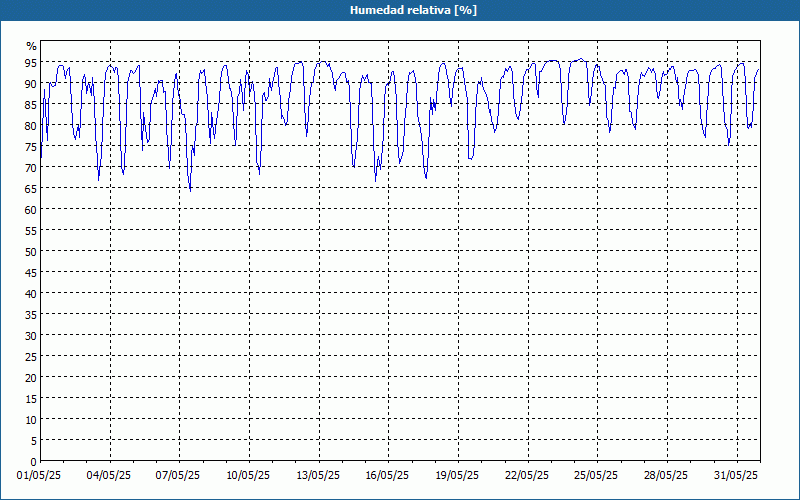Click the 16/05/25 date label
The width and height of the screenshot is (800, 500).
[x=387, y=476]
